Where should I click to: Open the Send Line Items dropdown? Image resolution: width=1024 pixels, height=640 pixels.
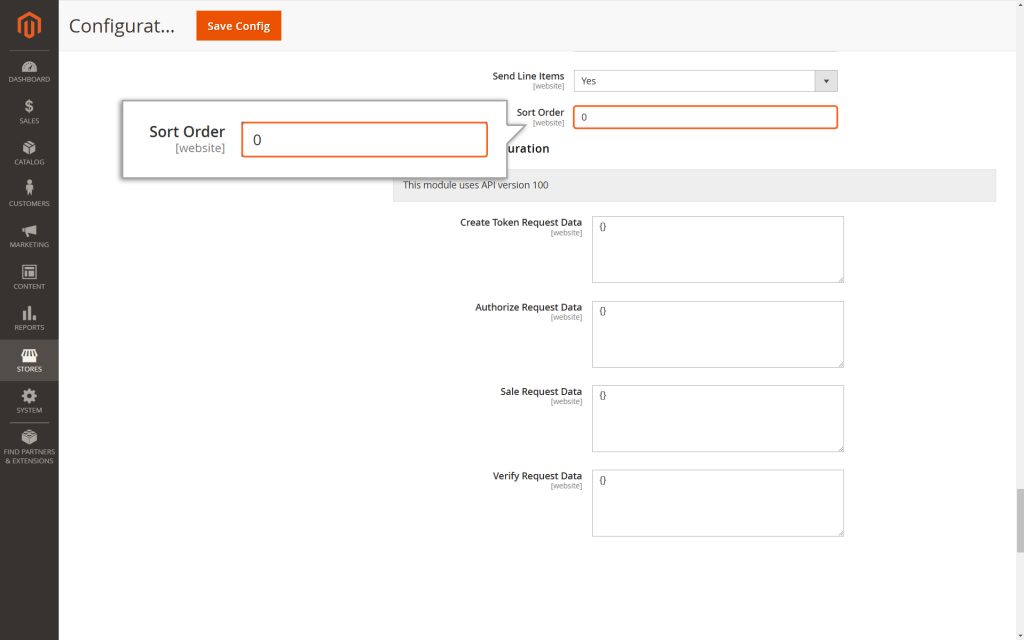click(x=705, y=80)
